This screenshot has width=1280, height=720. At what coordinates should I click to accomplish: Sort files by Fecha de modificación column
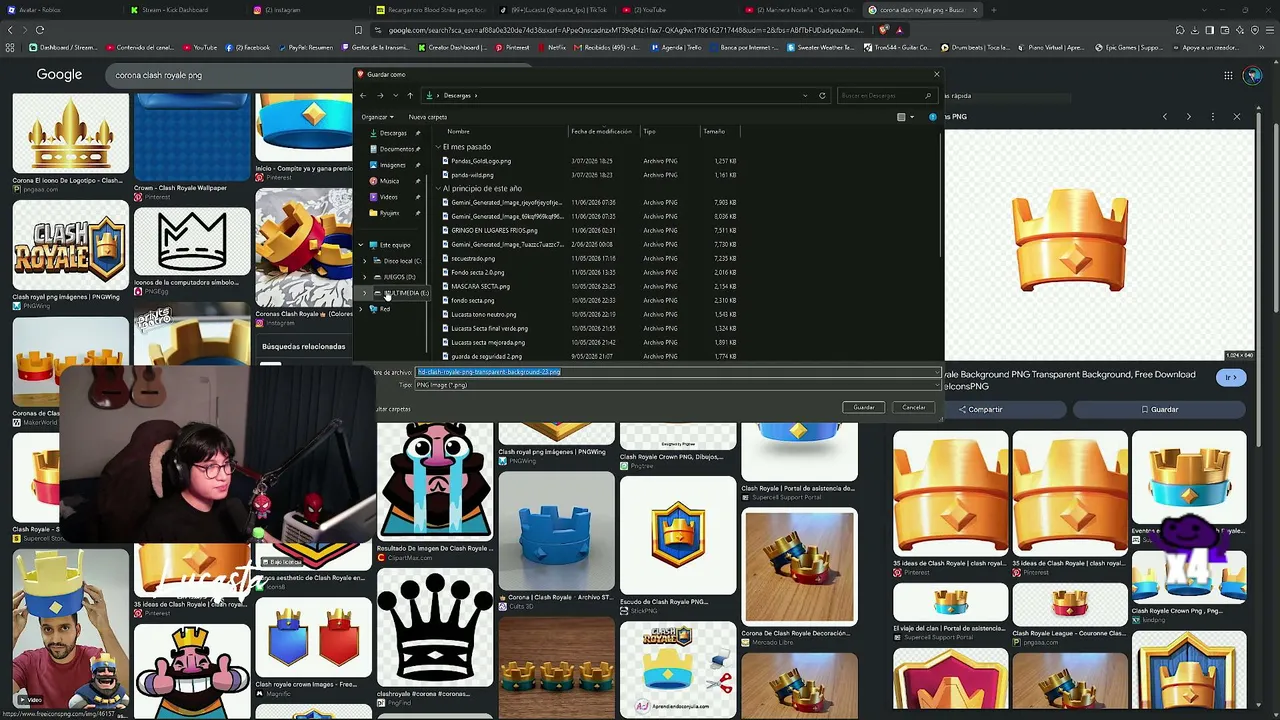(601, 131)
